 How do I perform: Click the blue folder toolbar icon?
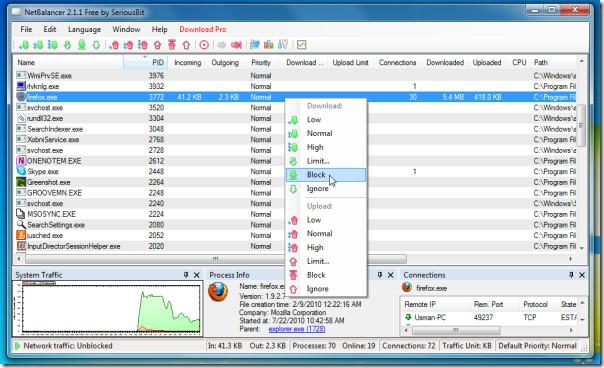[x=255, y=45]
